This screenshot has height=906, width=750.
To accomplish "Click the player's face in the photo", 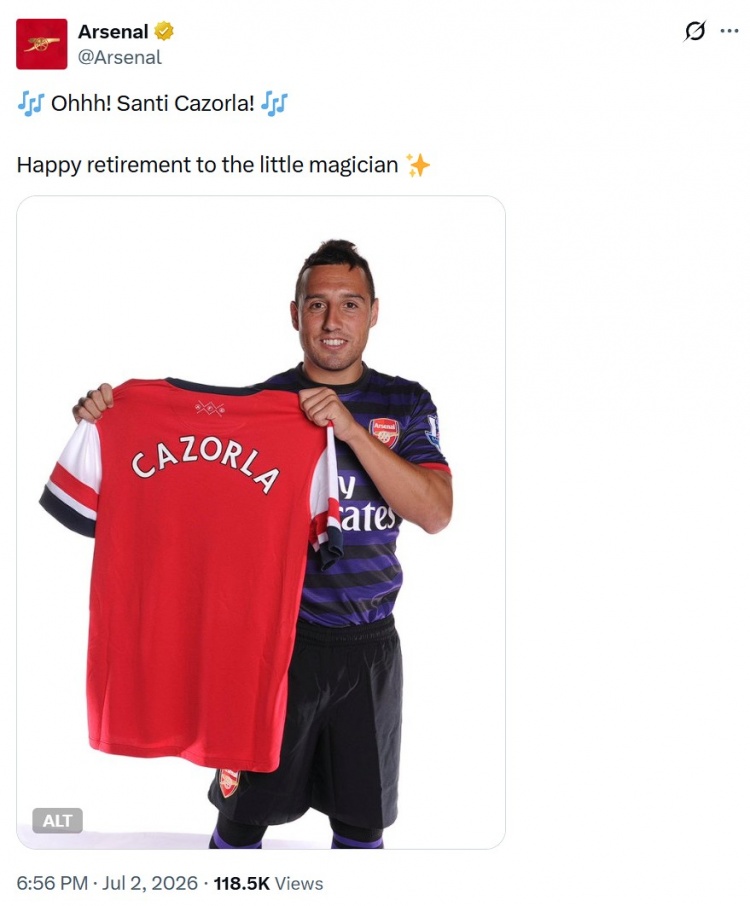I will (335, 318).
